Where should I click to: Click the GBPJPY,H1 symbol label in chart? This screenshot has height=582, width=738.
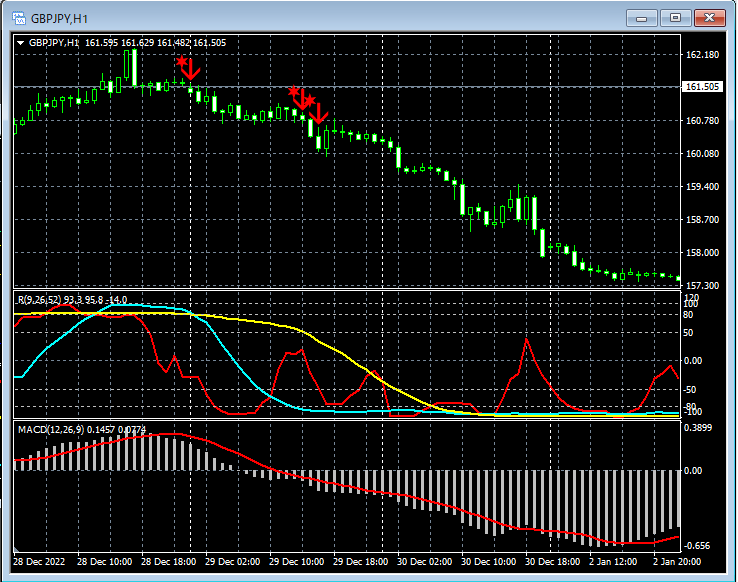[55, 43]
